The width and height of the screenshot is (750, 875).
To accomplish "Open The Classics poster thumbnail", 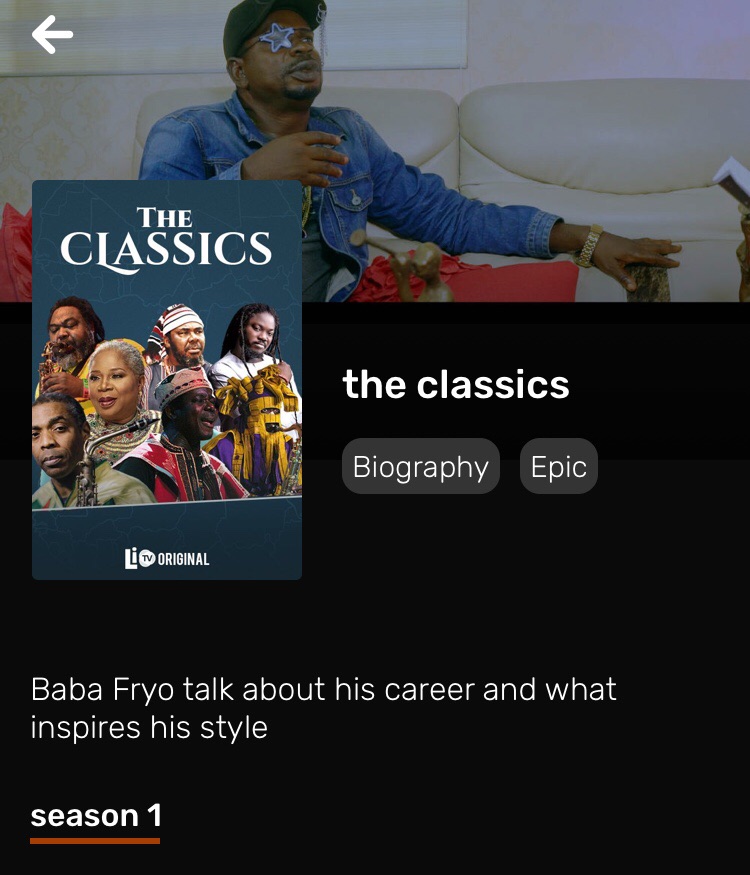I will (167, 379).
